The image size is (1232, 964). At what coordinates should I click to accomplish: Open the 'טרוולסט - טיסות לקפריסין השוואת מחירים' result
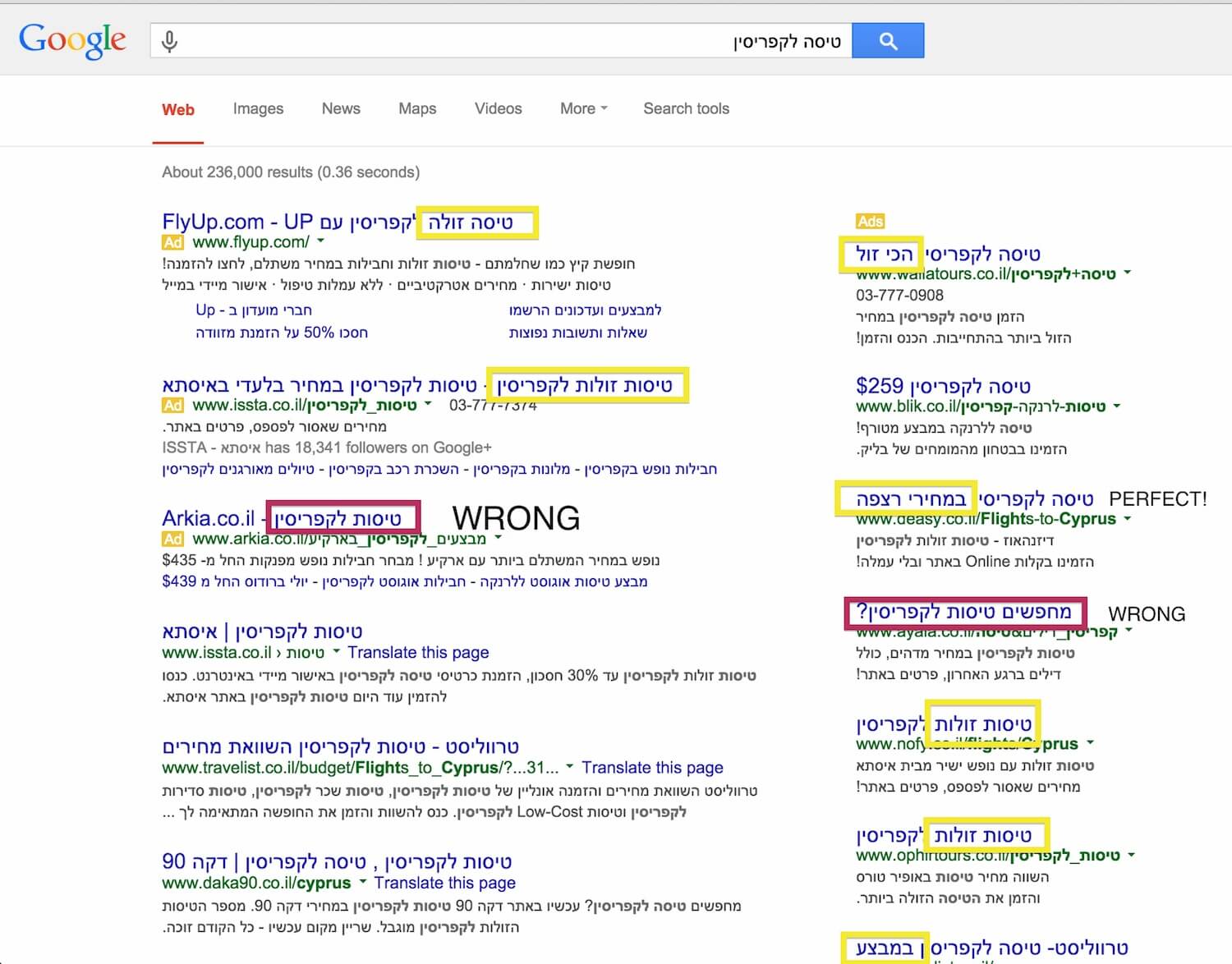coord(341,747)
